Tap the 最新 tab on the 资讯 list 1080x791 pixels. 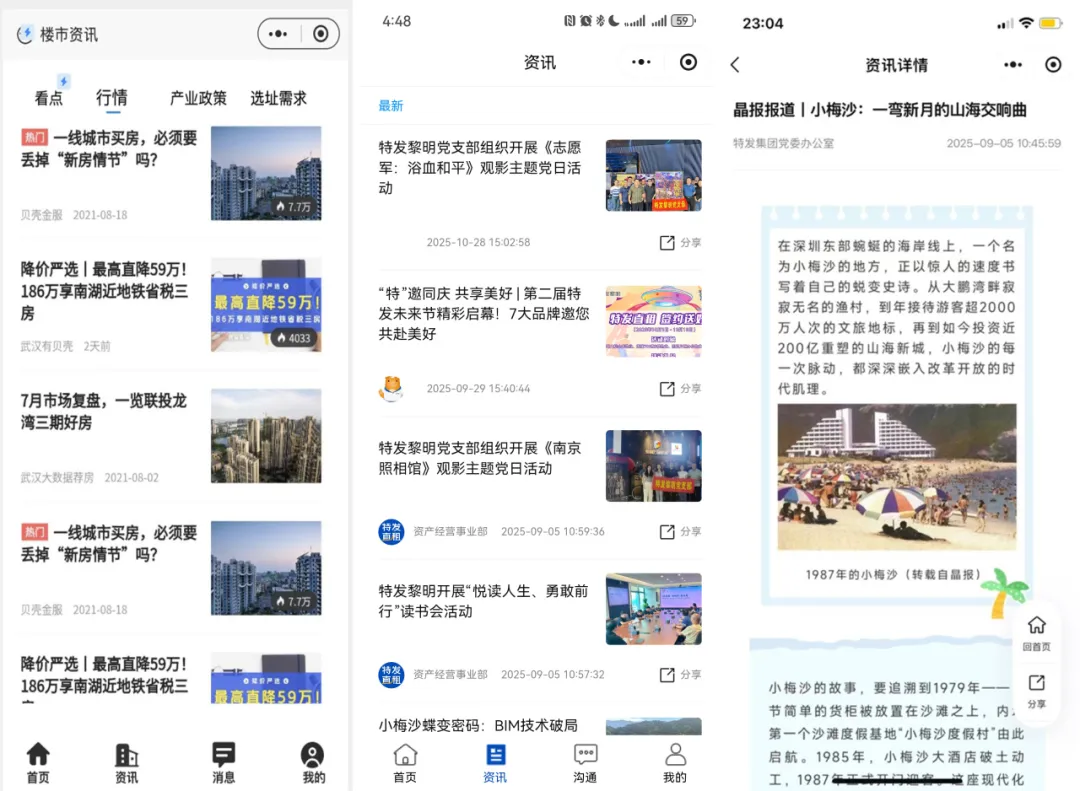(390, 104)
